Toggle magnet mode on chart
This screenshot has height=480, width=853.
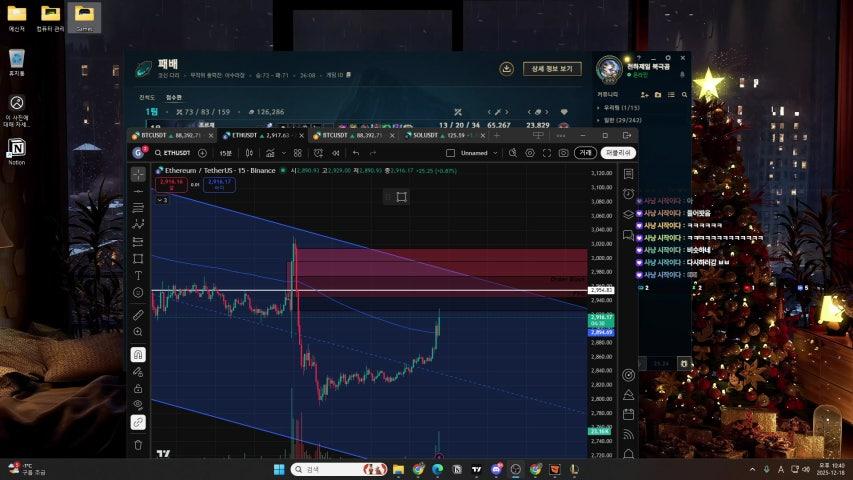pyautogui.click(x=138, y=354)
